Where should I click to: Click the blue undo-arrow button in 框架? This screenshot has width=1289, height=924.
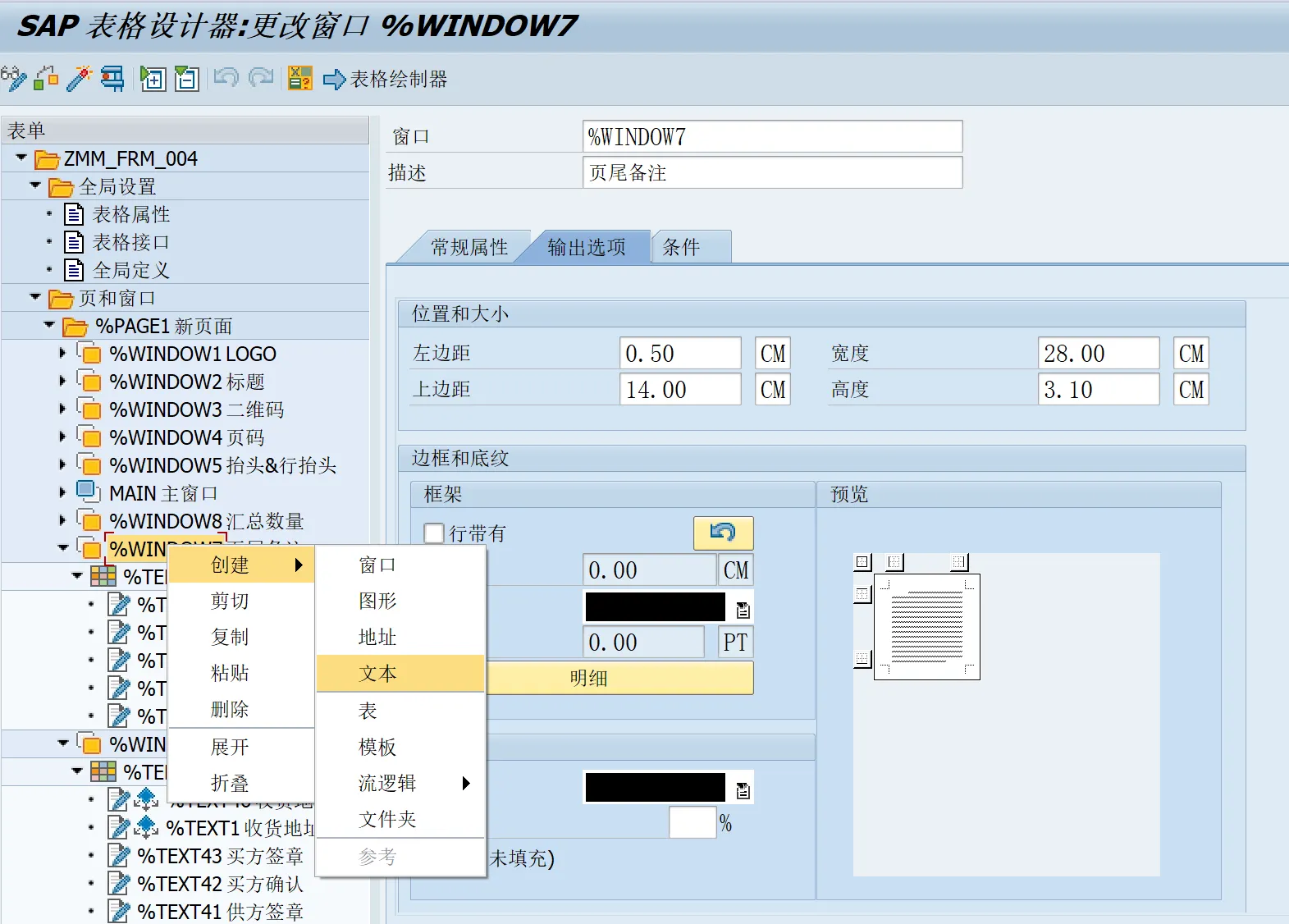(723, 533)
